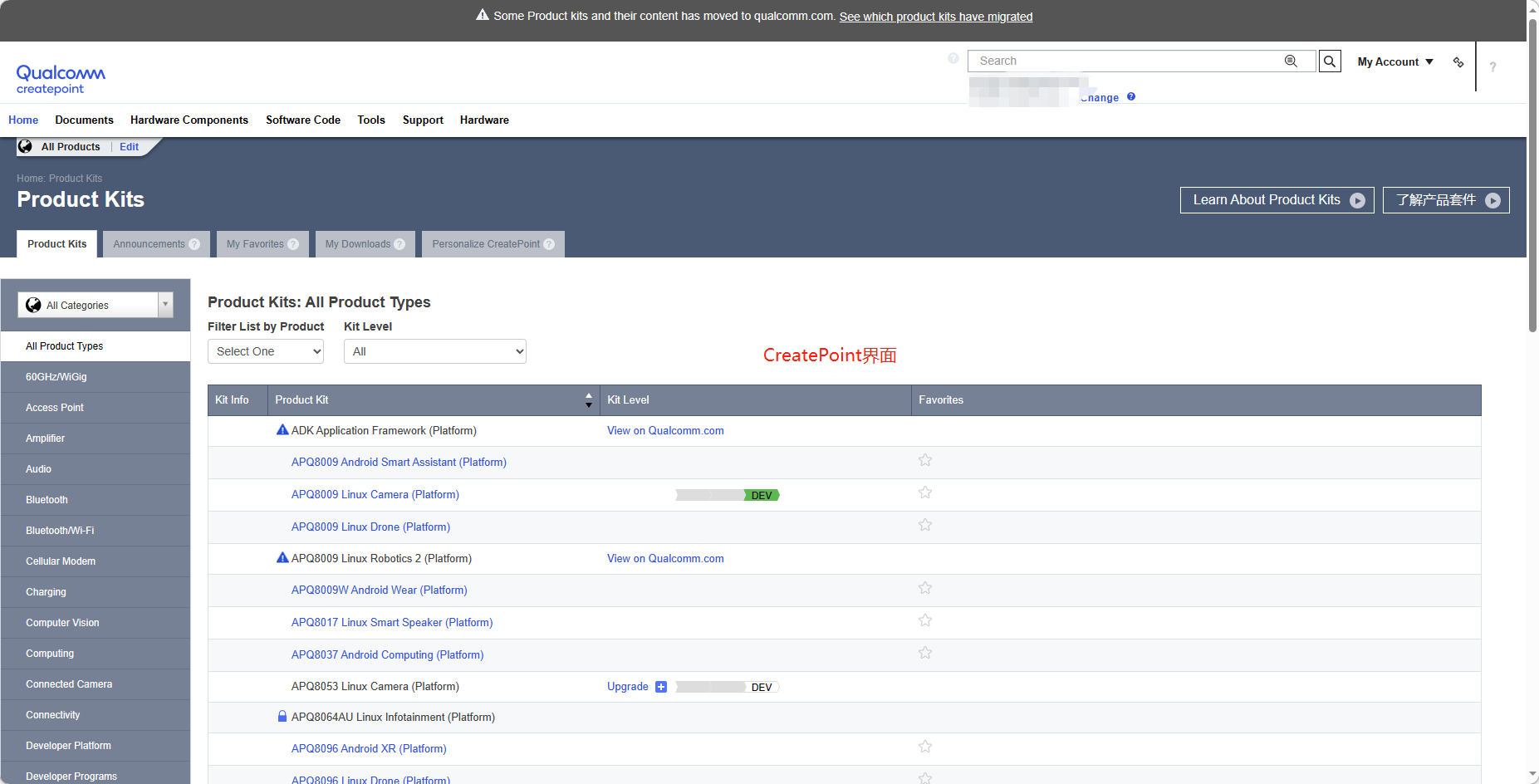Viewport: 1539px width, 784px height.
Task: Open the Hardware Components menu
Action: click(189, 120)
